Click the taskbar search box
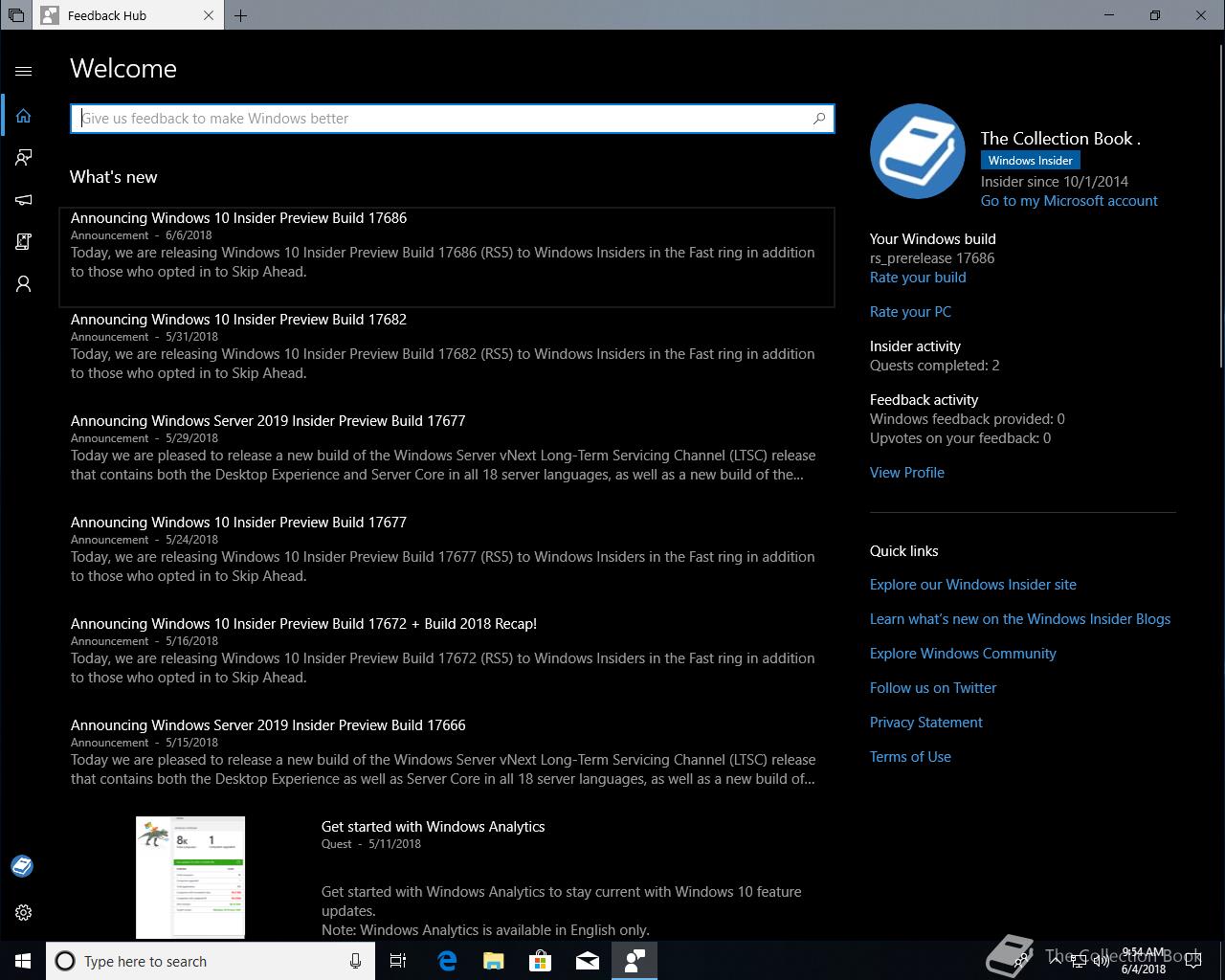 coord(210,961)
